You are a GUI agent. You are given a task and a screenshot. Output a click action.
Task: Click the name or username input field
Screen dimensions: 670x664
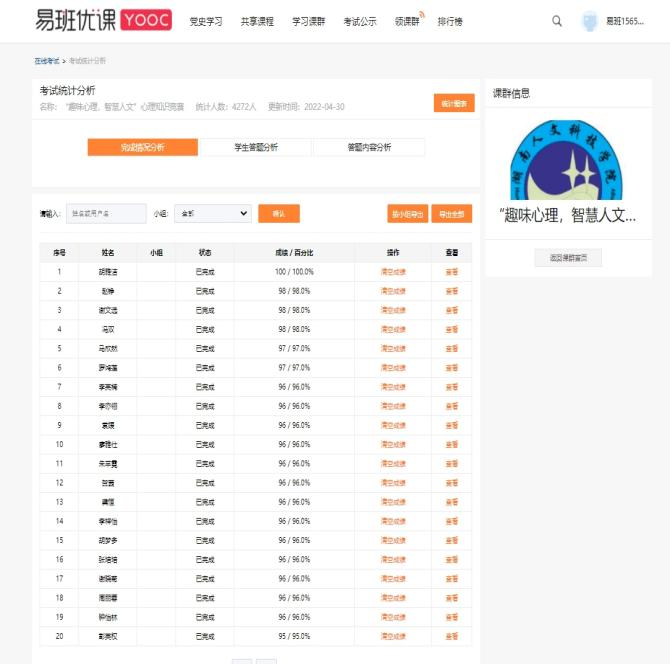[106, 213]
